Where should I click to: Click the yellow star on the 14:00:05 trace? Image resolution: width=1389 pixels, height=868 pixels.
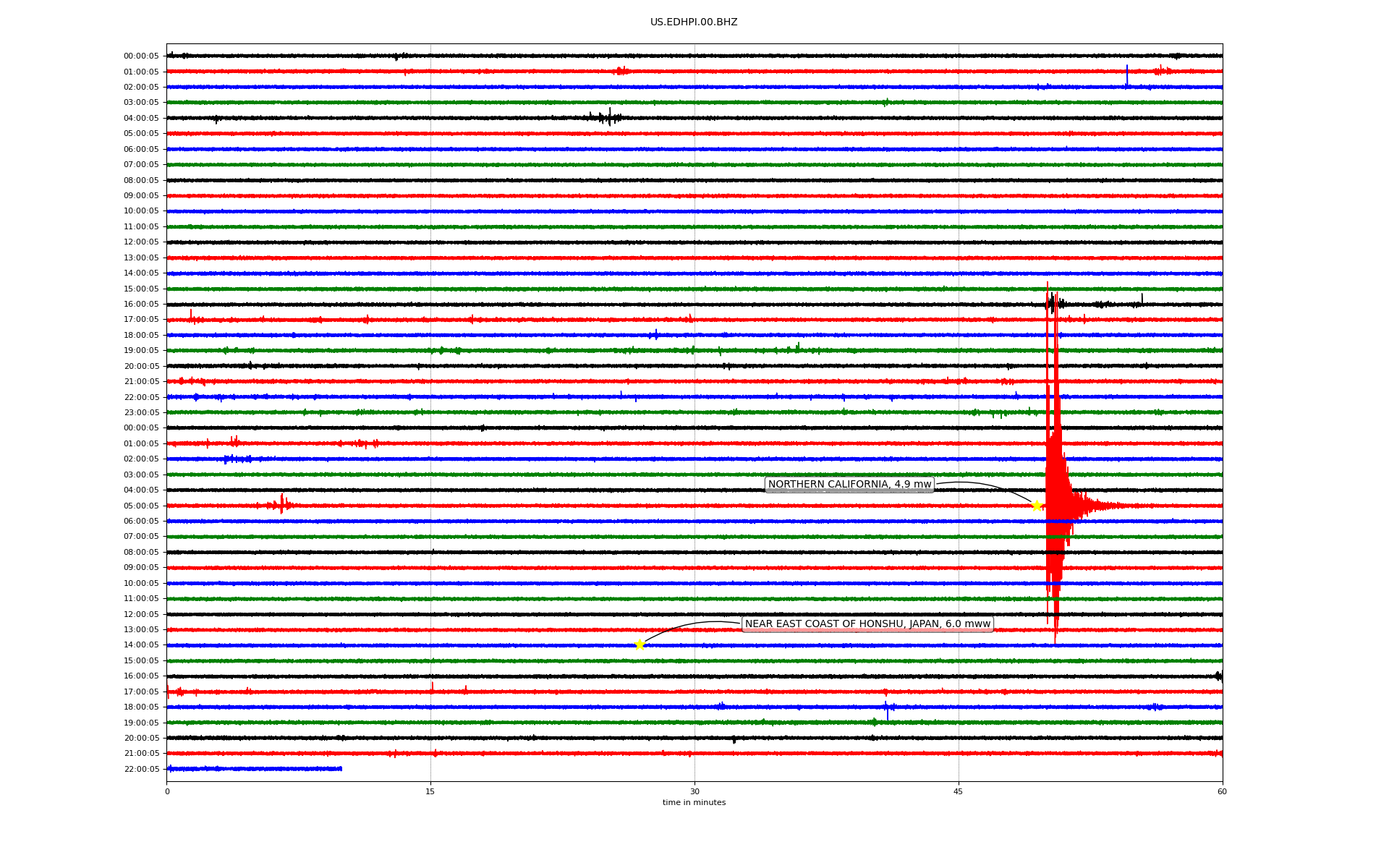coord(640,644)
